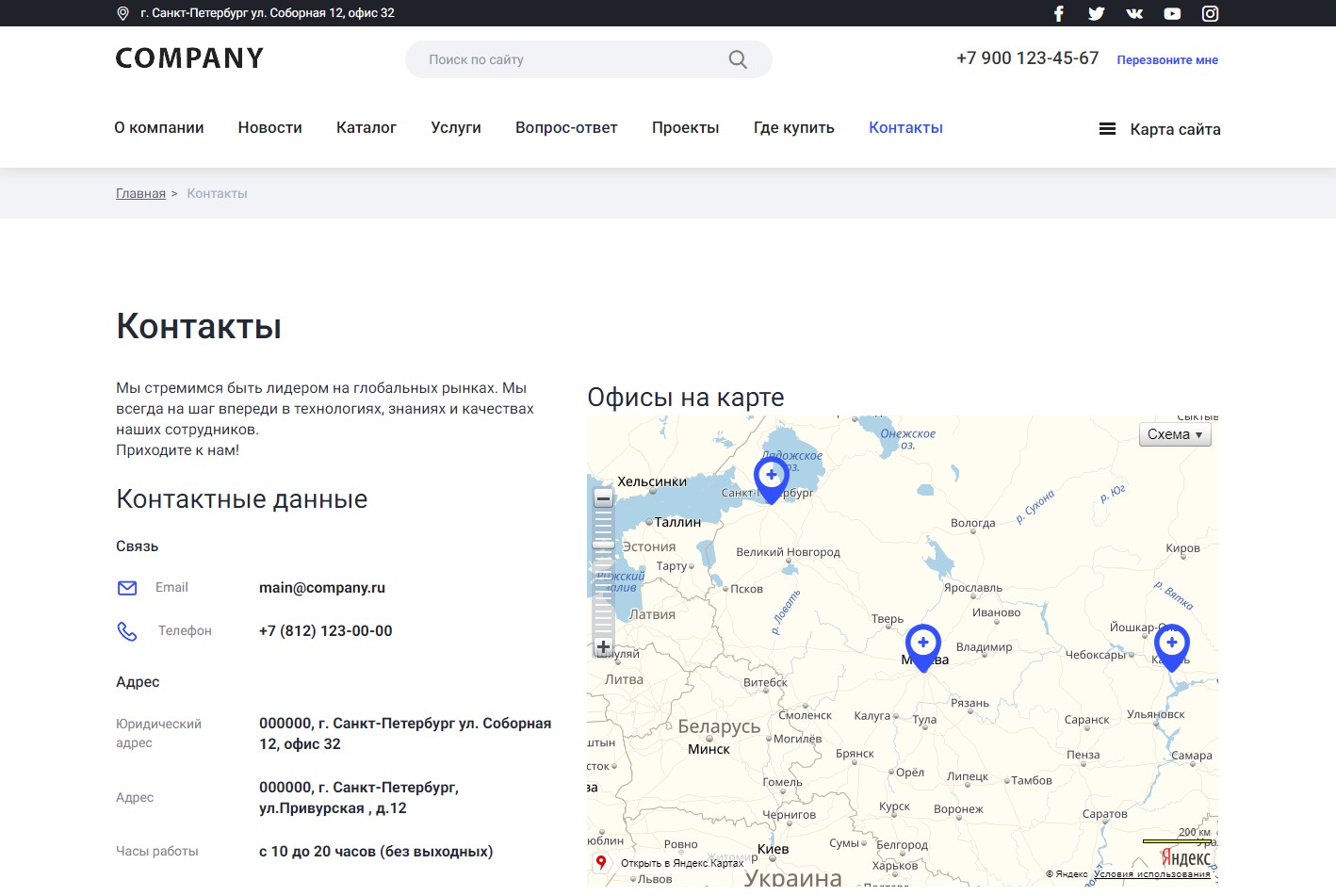The width and height of the screenshot is (1336, 896).
Task: Click Открыть в Яндекс.Картах button
Action: tap(671, 862)
